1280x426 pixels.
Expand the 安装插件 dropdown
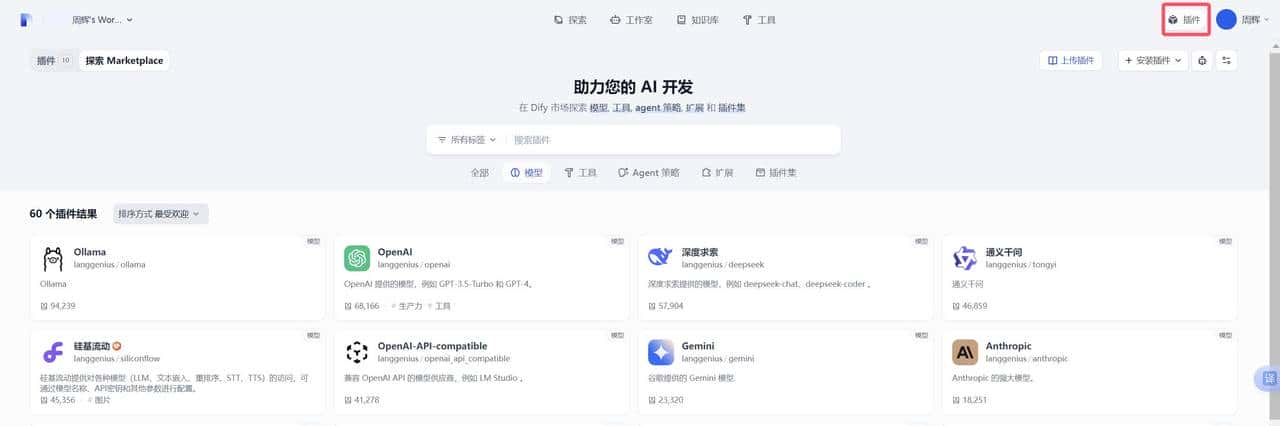point(1153,61)
